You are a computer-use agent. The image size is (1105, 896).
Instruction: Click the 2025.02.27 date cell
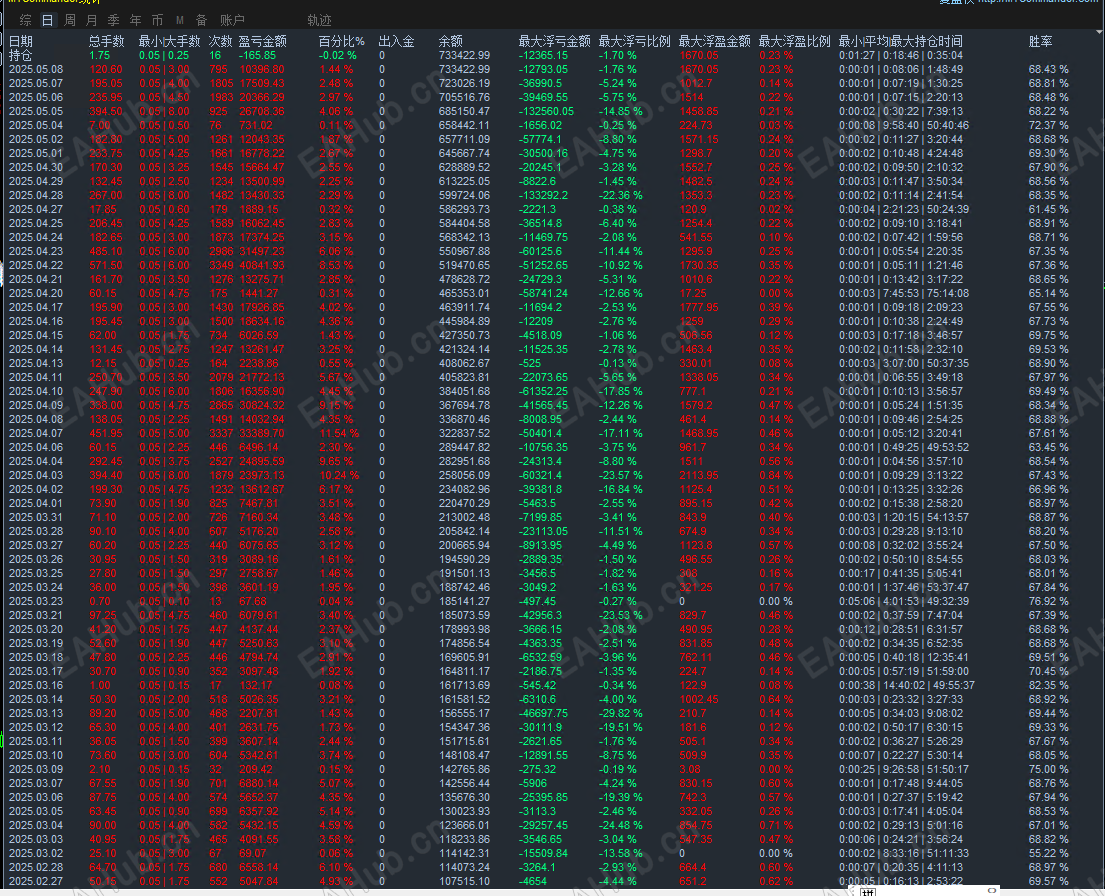(x=36, y=881)
